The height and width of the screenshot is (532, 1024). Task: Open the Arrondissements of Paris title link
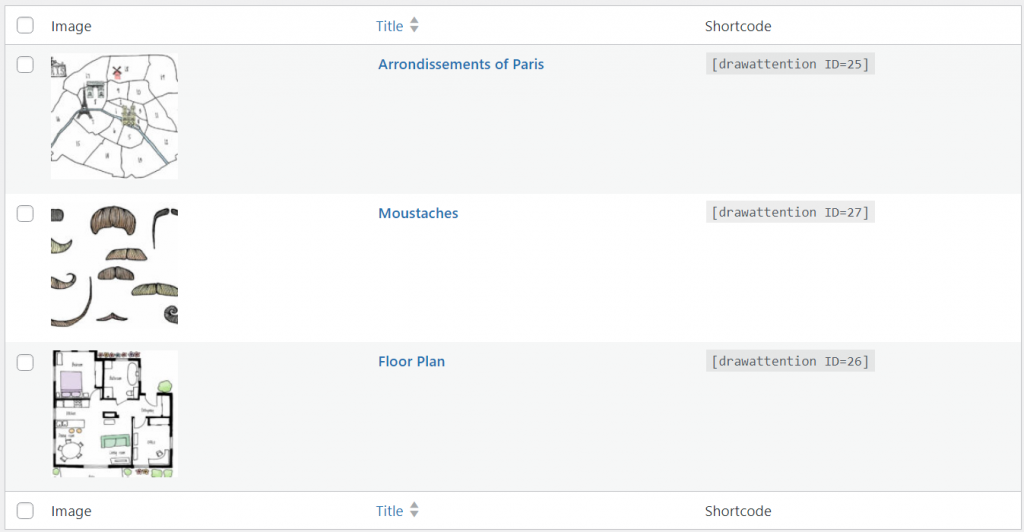[460, 64]
